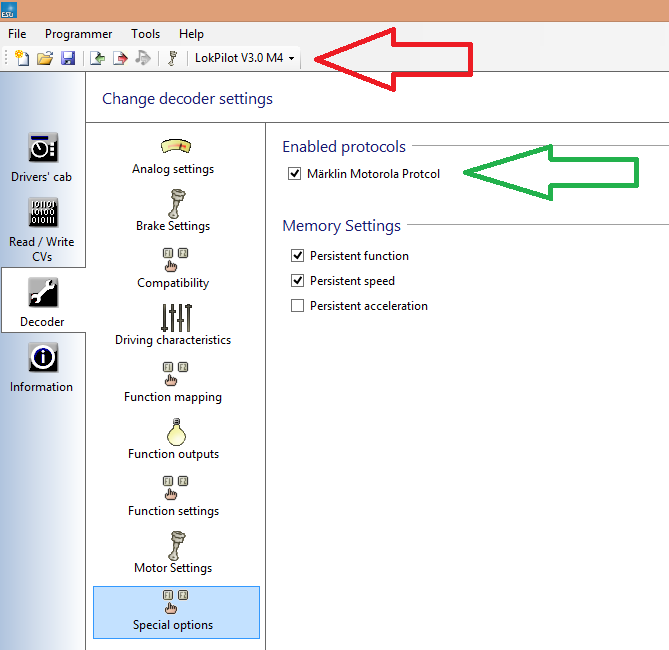Open Analog settings page
Screen dimensions: 669x650
tap(173, 157)
